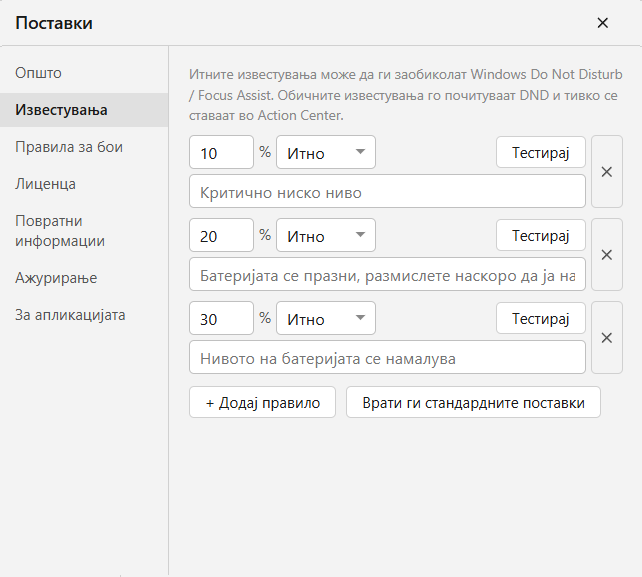Screen dimensions: 642x577
Task: Select the Известувања sidebar item
Action: point(84,110)
